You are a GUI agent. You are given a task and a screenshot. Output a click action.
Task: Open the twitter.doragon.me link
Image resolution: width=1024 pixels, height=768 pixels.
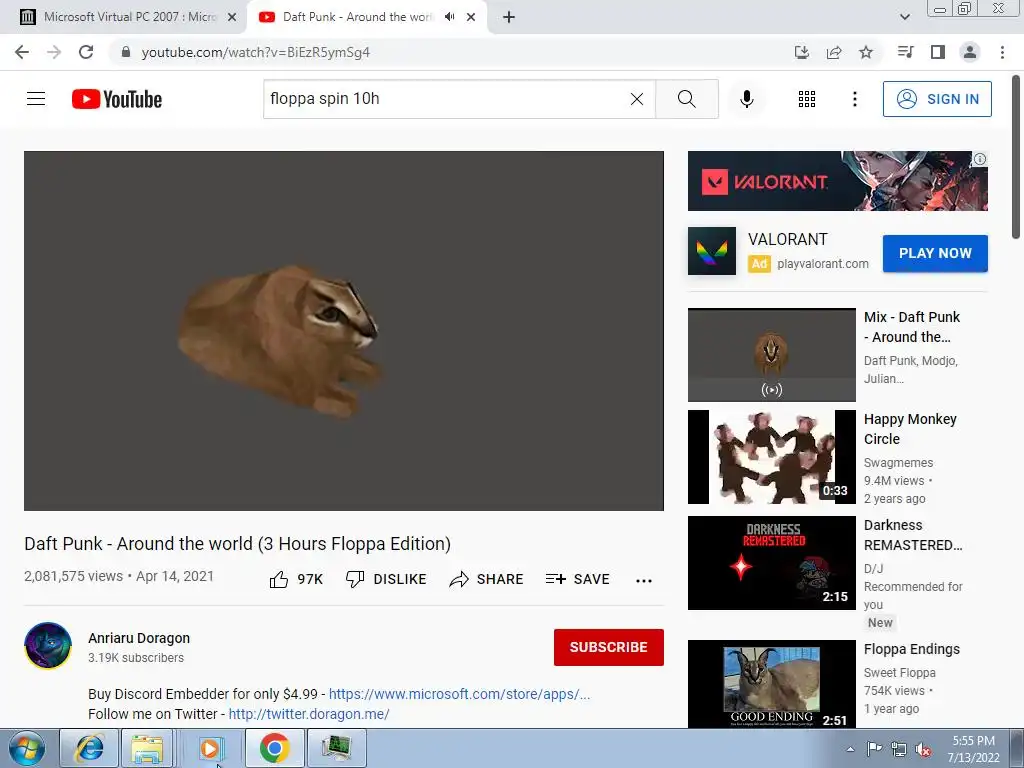[309, 714]
